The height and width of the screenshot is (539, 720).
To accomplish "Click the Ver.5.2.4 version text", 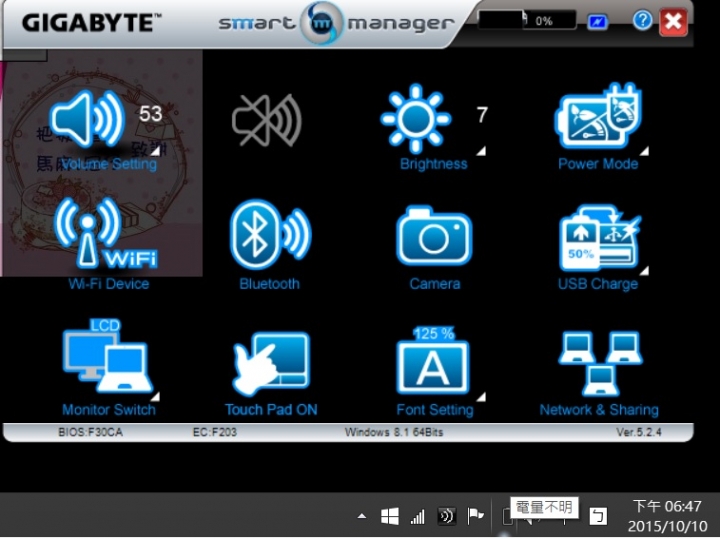I will (x=639, y=432).
